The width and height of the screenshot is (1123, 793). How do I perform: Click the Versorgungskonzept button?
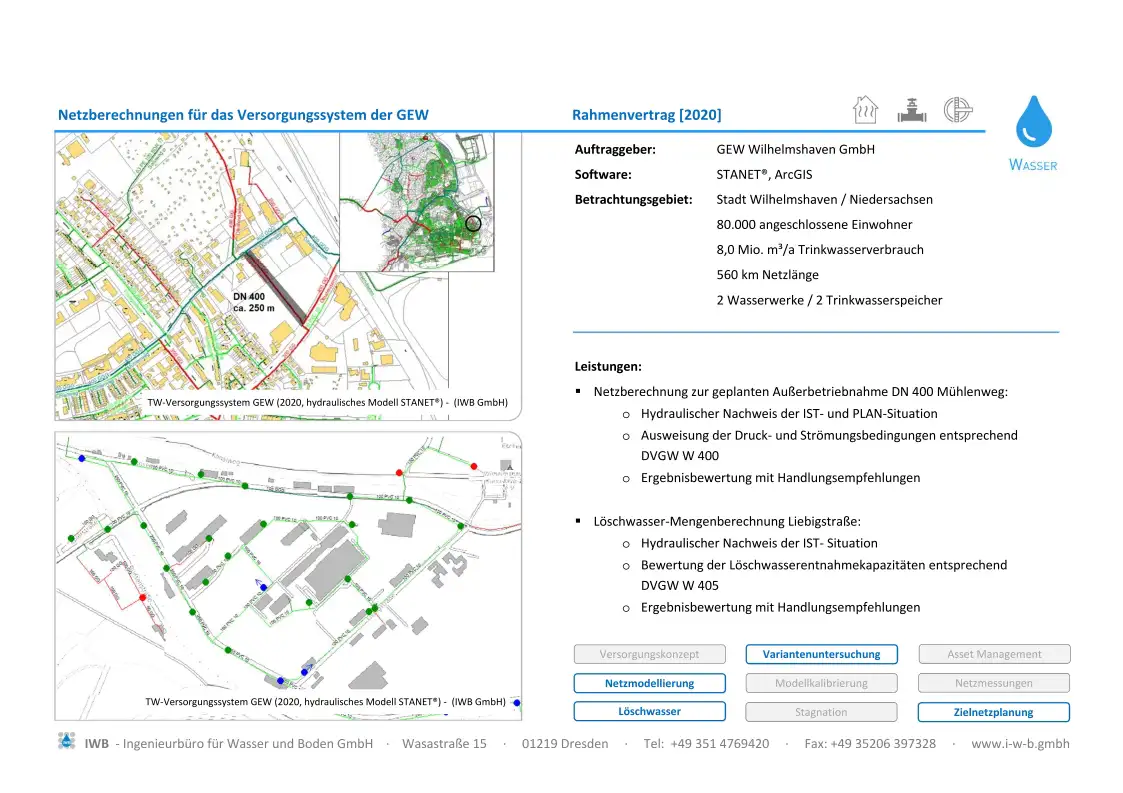(649, 654)
